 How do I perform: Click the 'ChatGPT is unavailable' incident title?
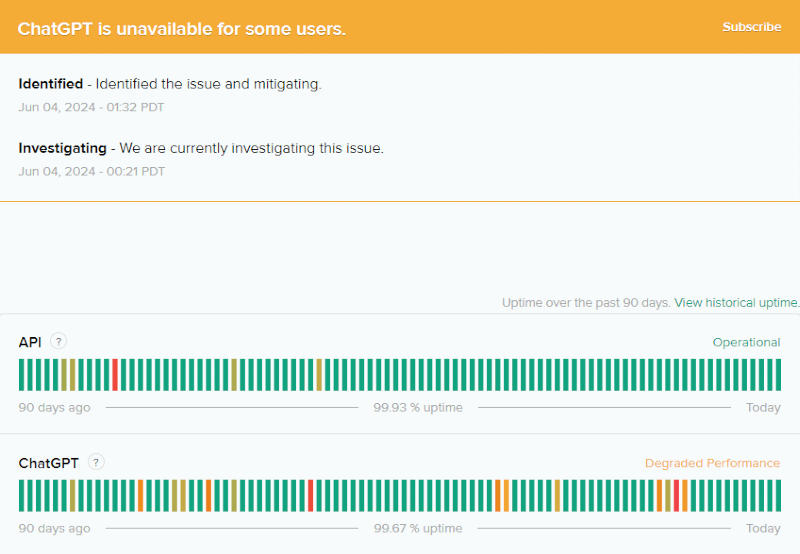point(182,28)
